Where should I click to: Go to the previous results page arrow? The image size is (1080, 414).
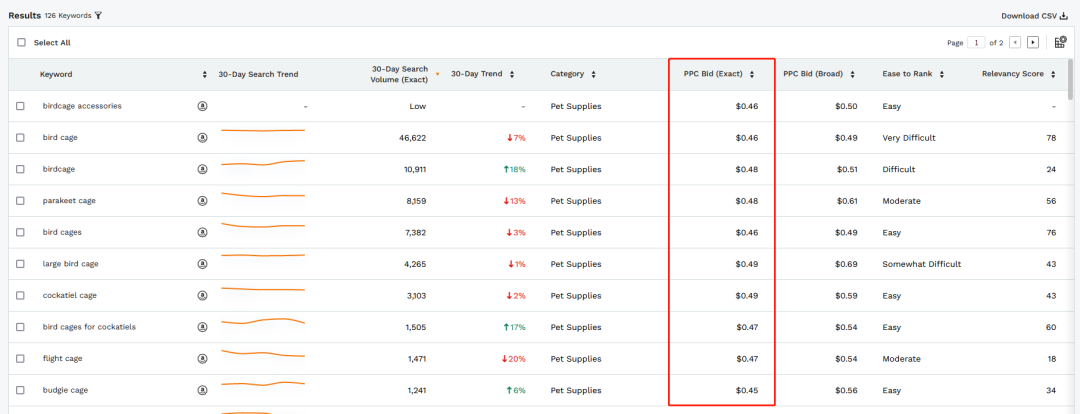coord(1015,43)
